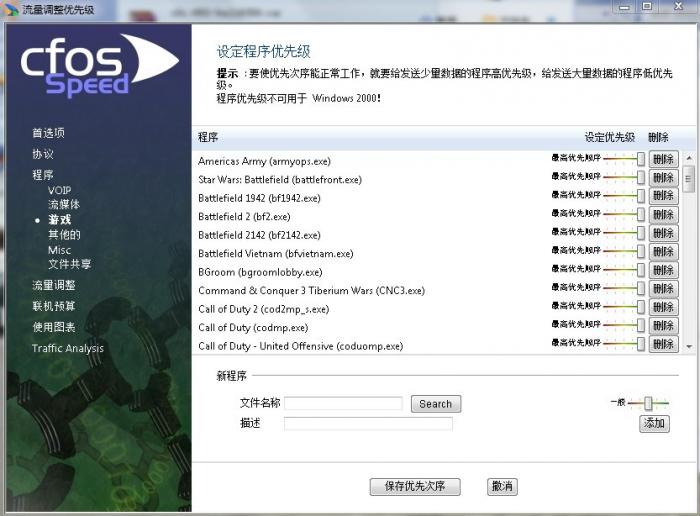Click the cFosSpeed logo
The width and height of the screenshot is (700, 516).
click(x=99, y=65)
